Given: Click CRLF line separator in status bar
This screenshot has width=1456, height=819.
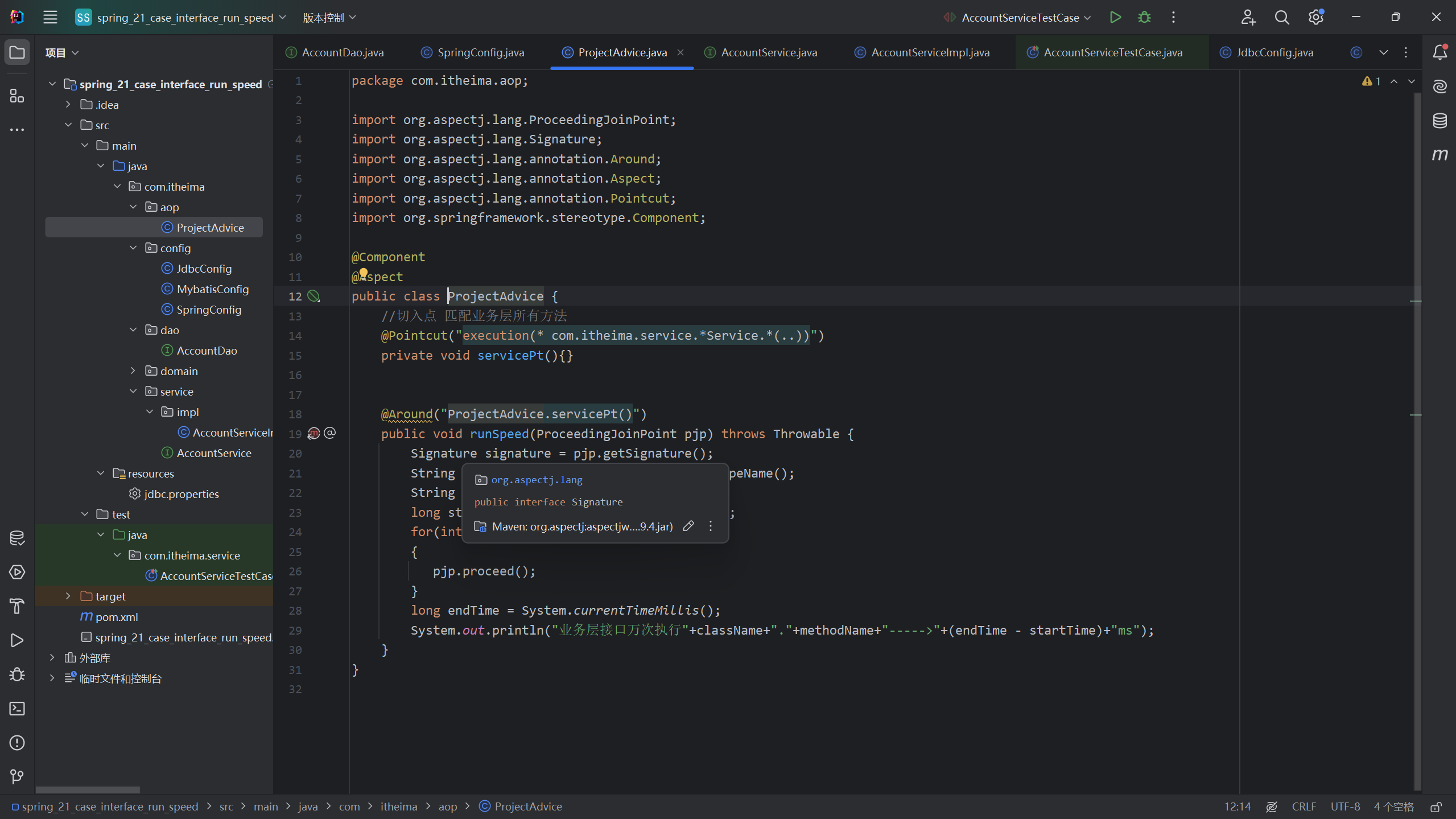Looking at the screenshot, I should click(1304, 807).
